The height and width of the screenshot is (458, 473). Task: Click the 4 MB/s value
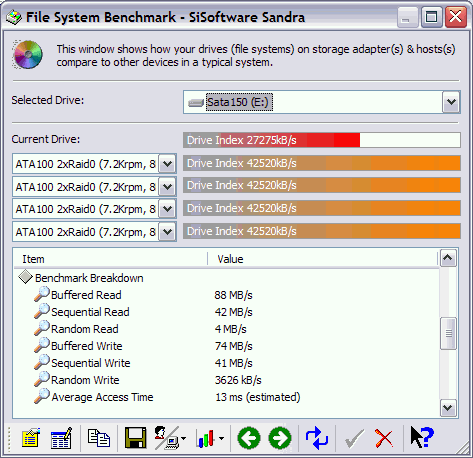click(230, 329)
